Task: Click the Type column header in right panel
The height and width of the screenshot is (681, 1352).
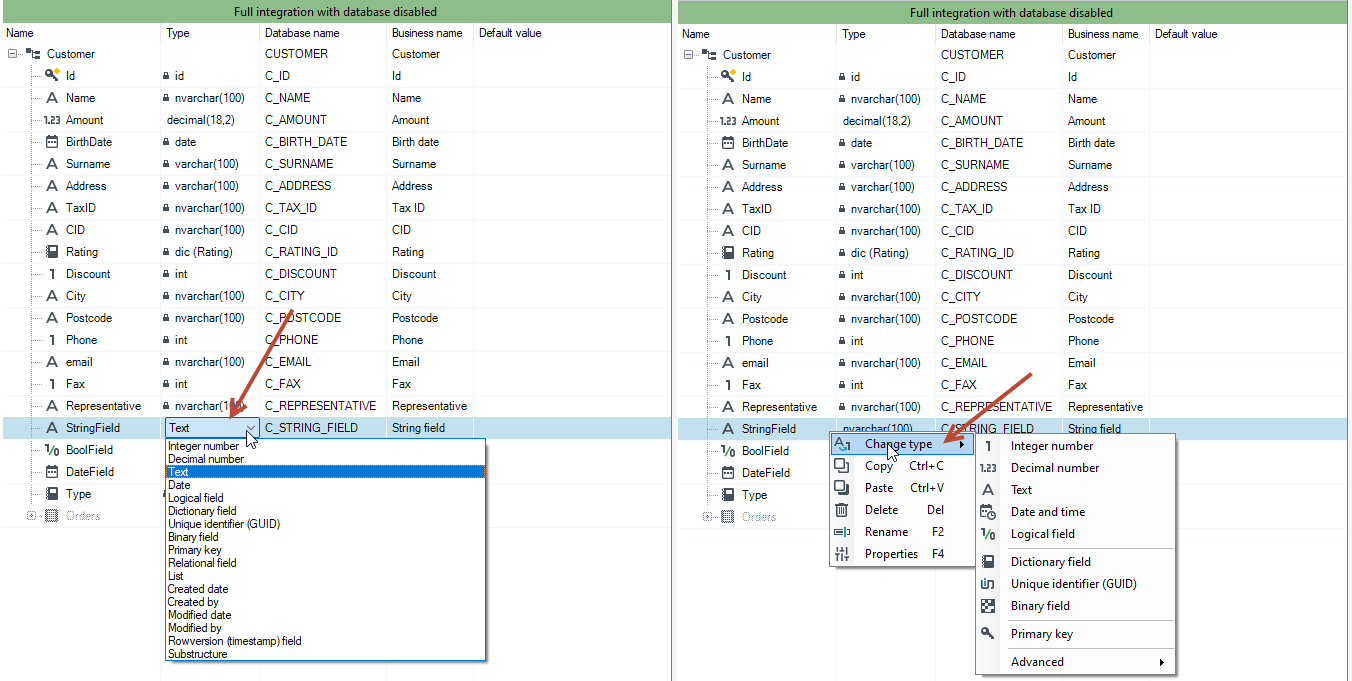Action: (x=885, y=34)
